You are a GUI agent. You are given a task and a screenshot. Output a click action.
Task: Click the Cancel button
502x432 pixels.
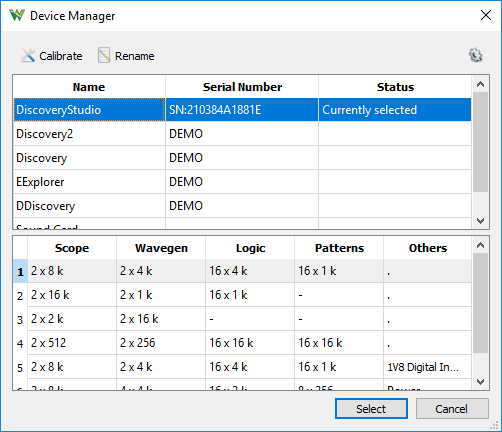tap(452, 409)
